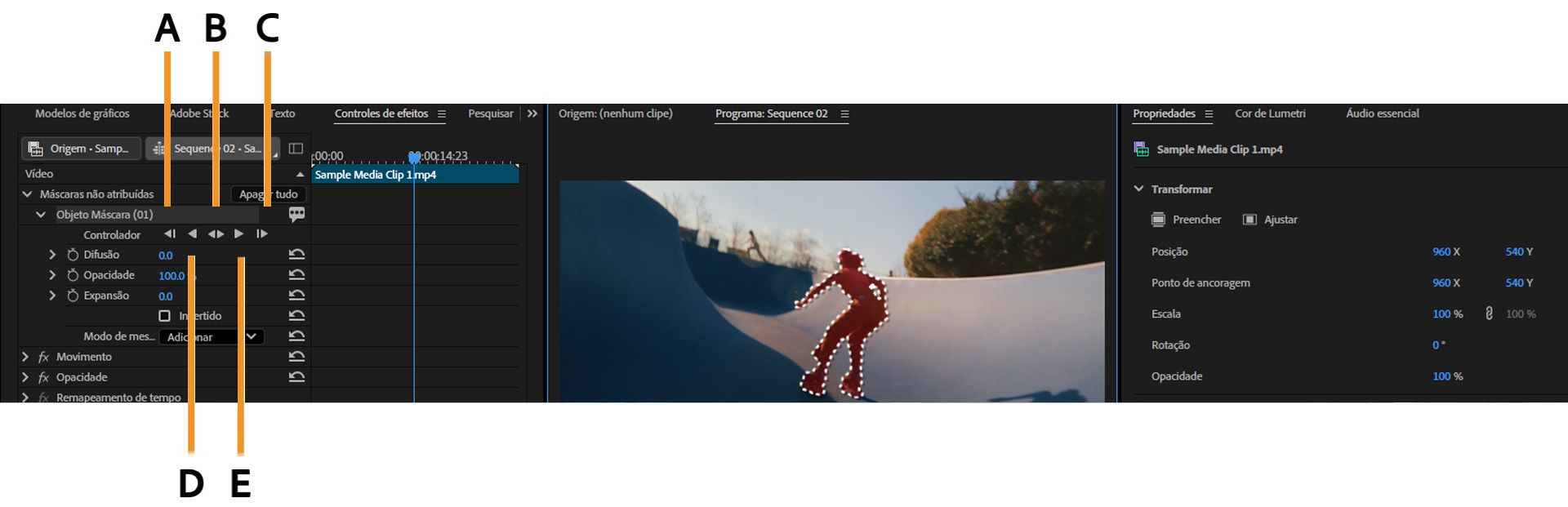The image size is (1568, 507).
Task: Track the mask forward
Action: 238,234
